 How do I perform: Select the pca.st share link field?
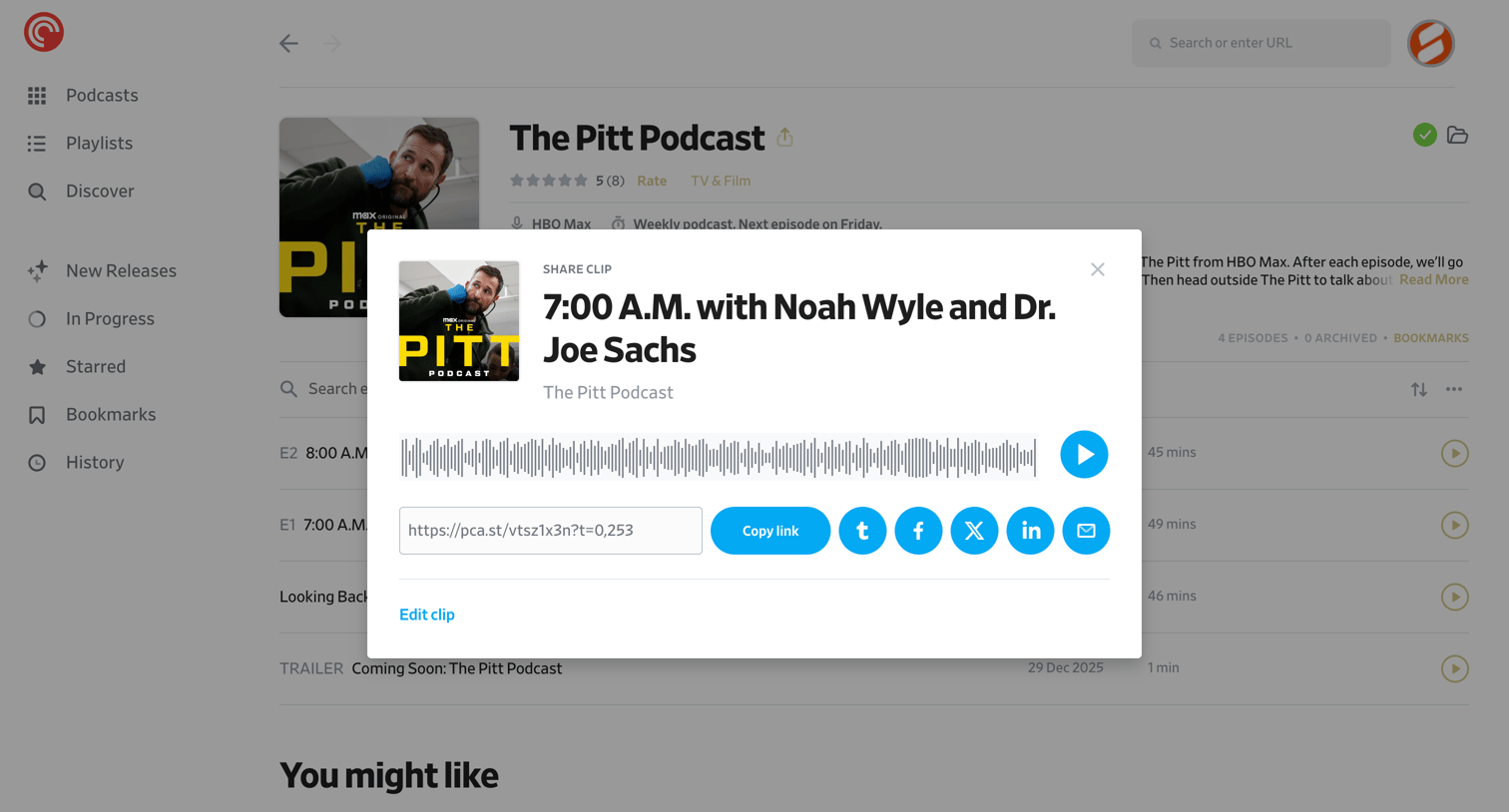[x=551, y=531]
